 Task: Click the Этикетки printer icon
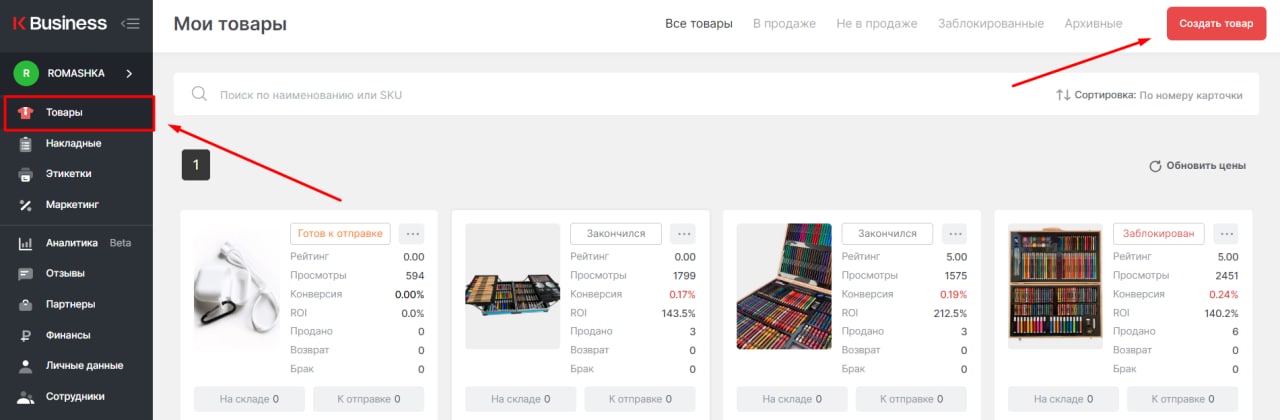[26, 174]
